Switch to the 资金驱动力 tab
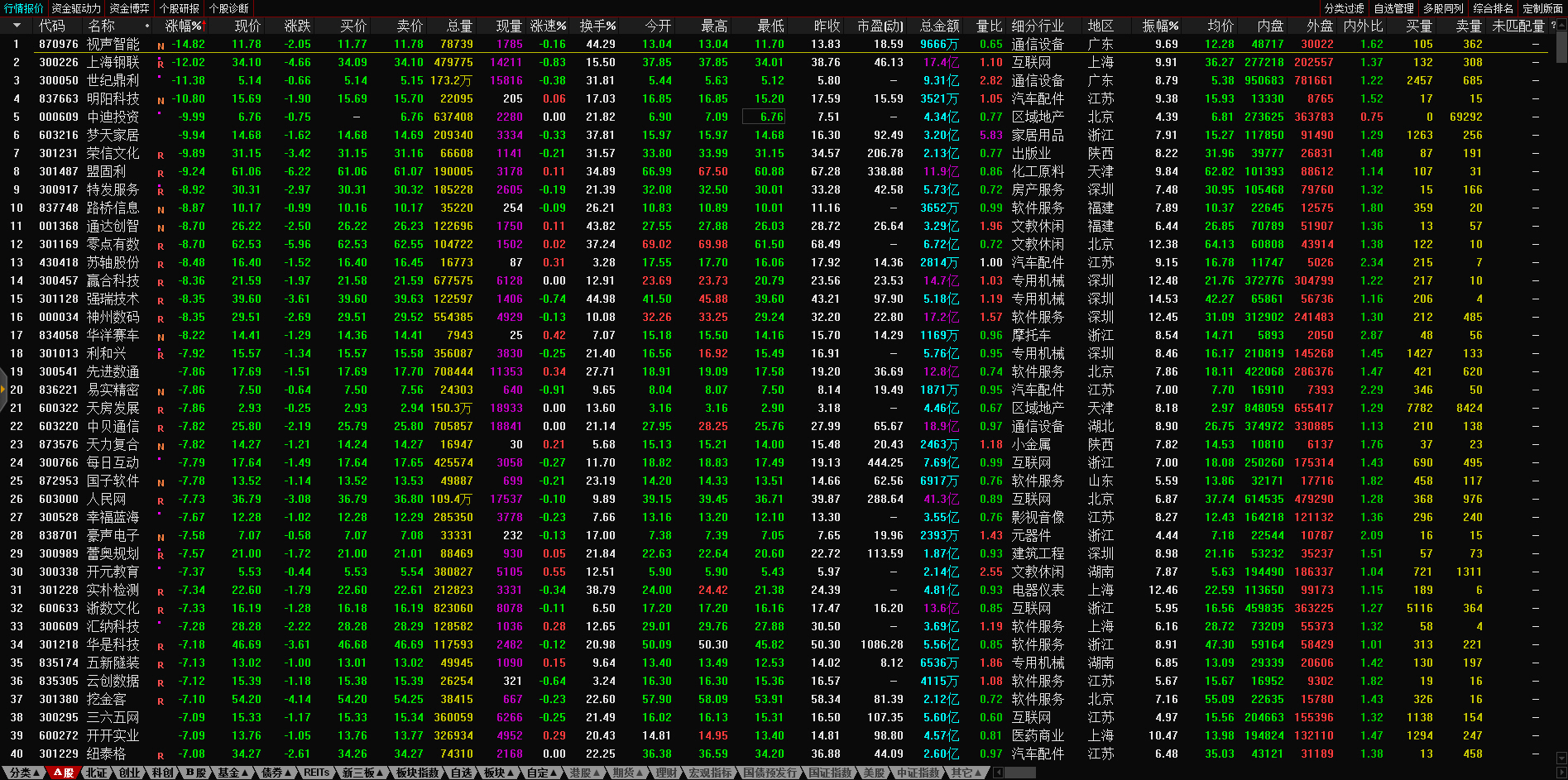Viewport: 1568px width, 780px height. point(76,8)
